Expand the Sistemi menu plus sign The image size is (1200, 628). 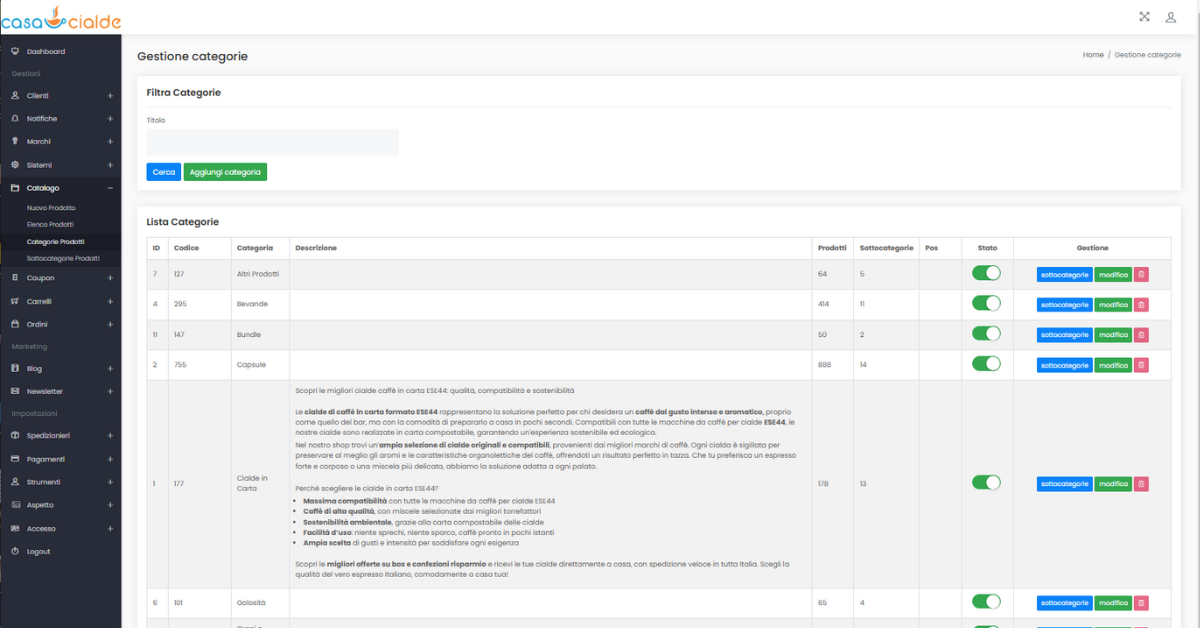(110, 165)
